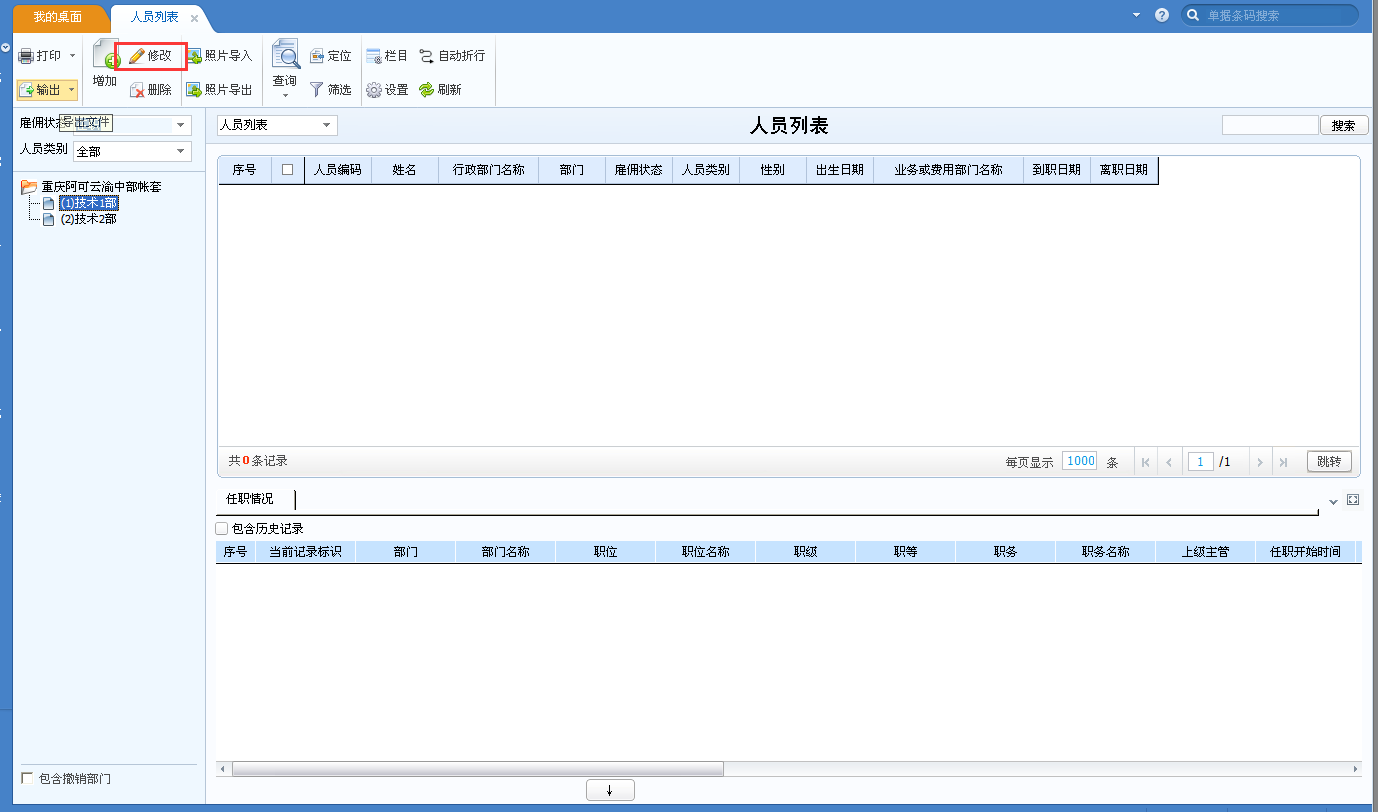Screen dimensions: 1378x812
Task: Switch to the 我的桌面 tab
Action: click(60, 17)
